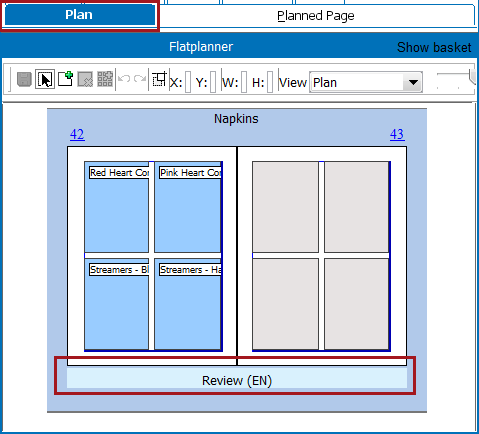This screenshot has height=434, width=479.
Task: Click the add new page icon
Action: coord(65,79)
